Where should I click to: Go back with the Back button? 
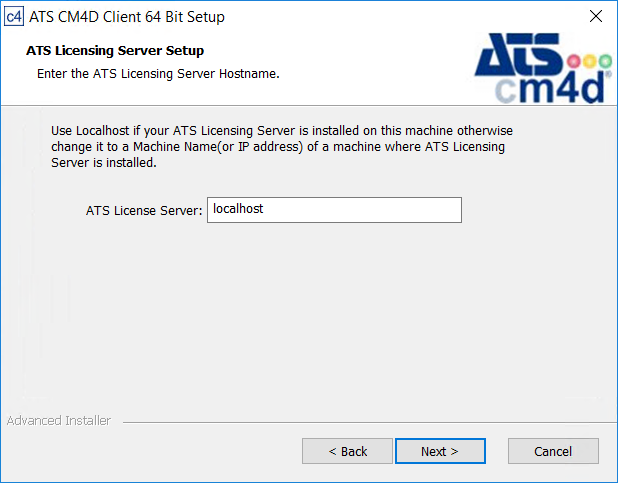tap(348, 451)
